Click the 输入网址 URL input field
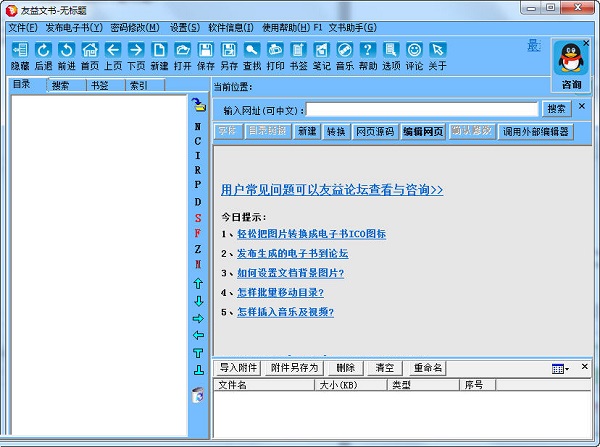Image resolution: width=600 pixels, height=447 pixels. coord(422,109)
